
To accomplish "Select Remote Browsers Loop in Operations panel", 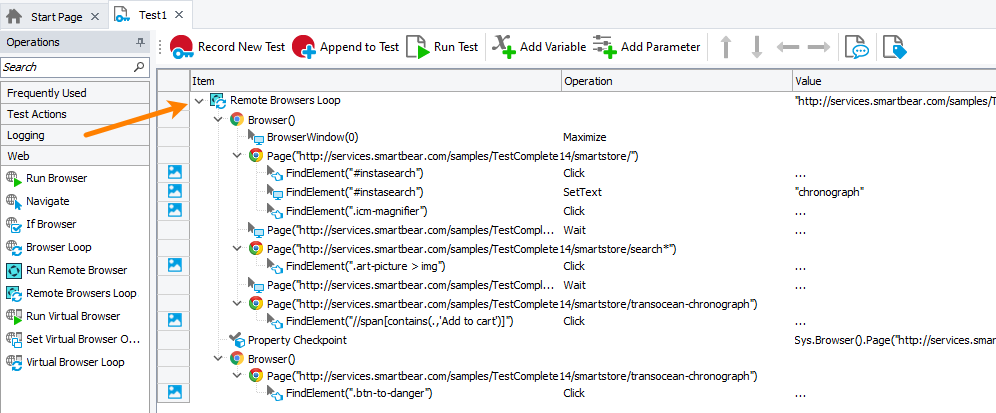I will pos(71,293).
